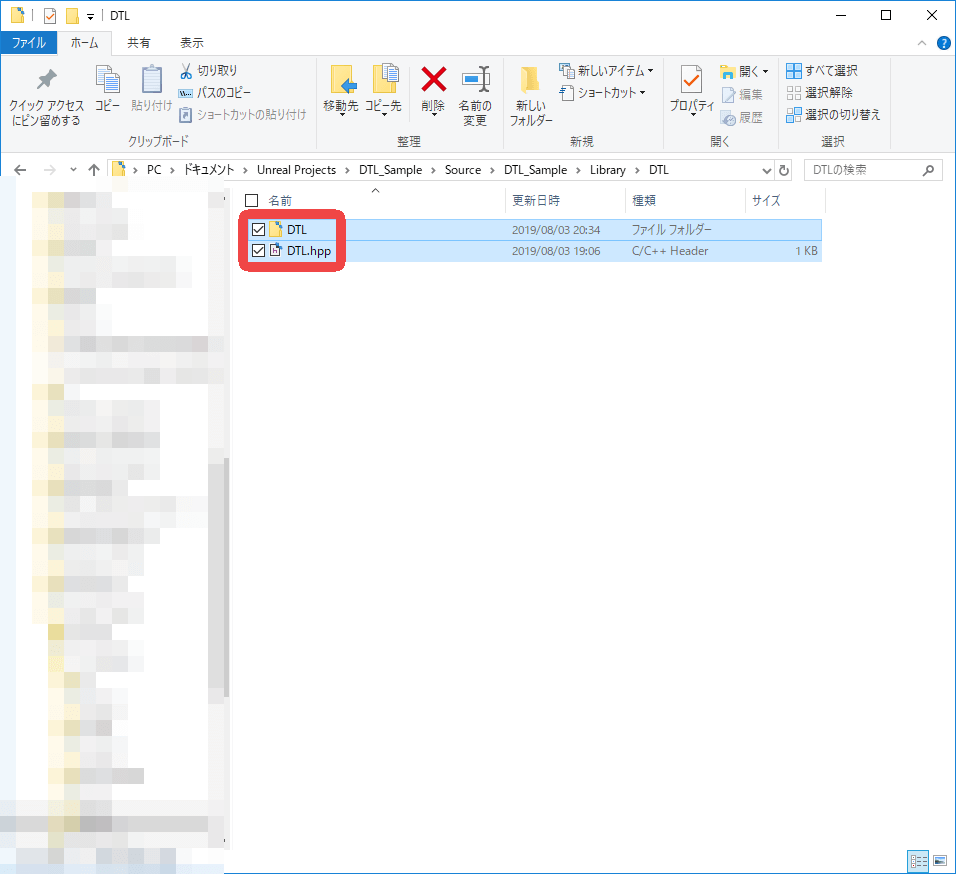Click the DTL search input box
956x874 pixels.
click(x=864, y=170)
